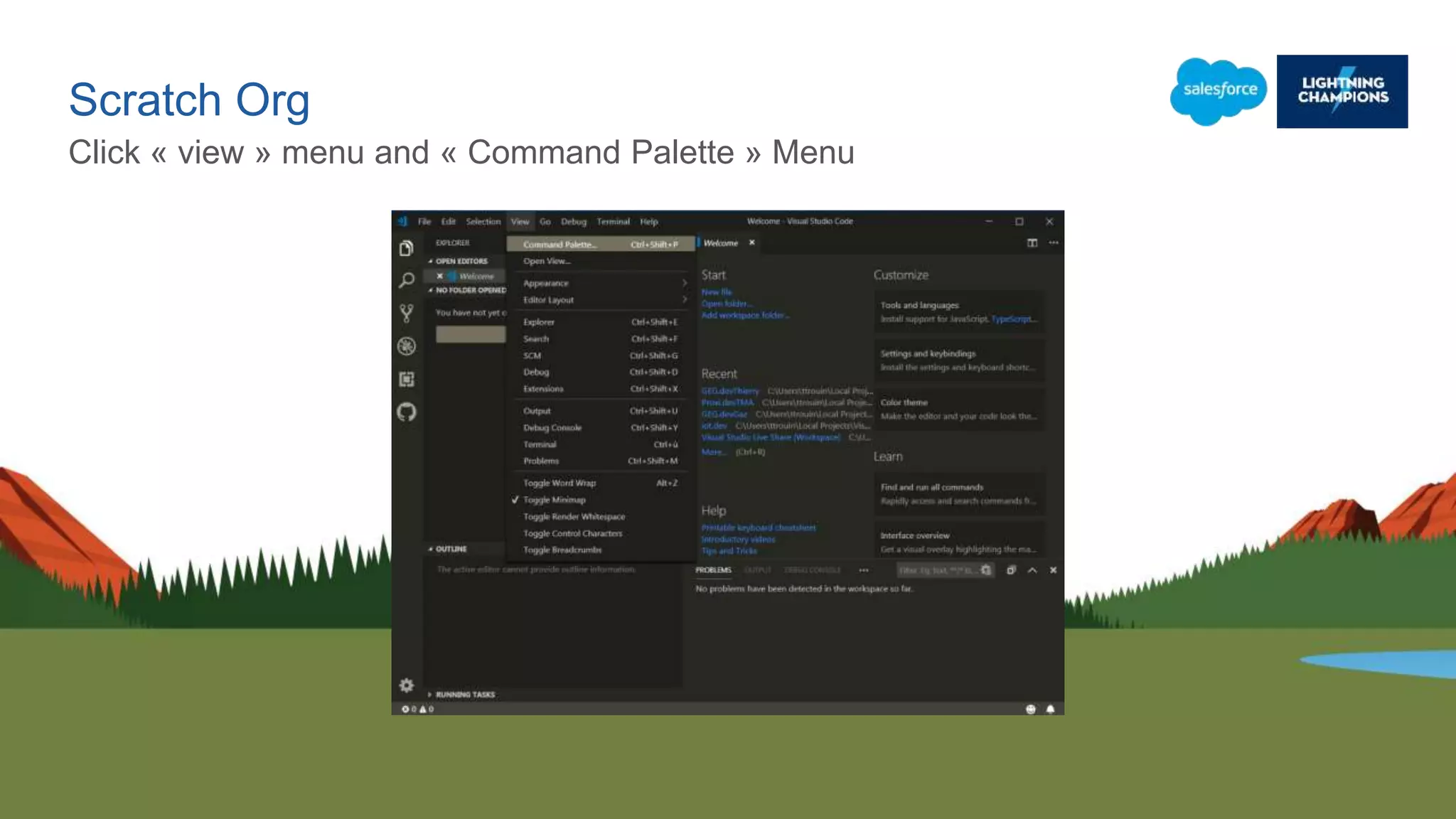Click the collapse all icon in panel

[x=1011, y=570]
